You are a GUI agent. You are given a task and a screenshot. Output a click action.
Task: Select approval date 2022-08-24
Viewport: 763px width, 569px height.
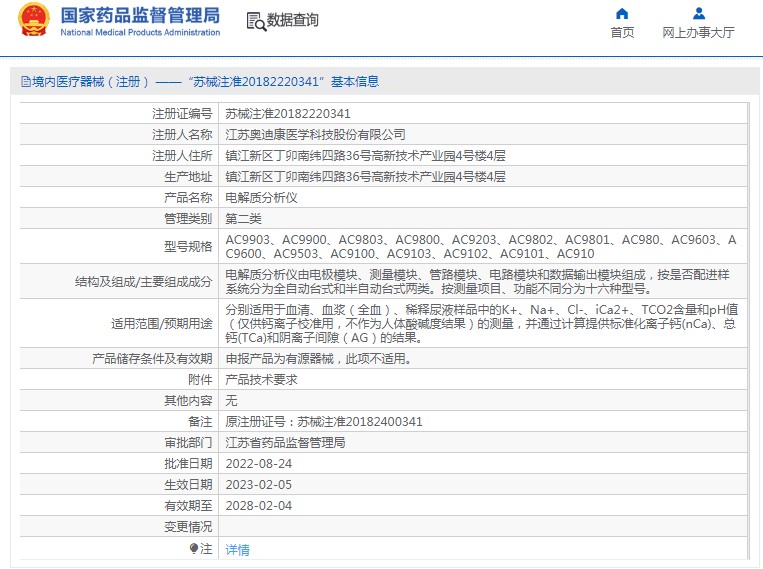pos(258,463)
